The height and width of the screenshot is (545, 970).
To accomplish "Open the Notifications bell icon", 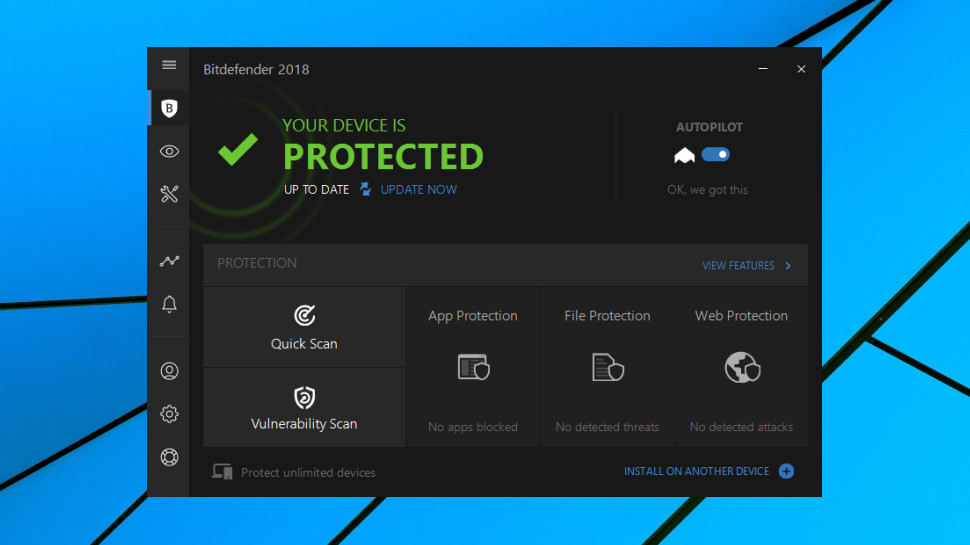I will (169, 304).
